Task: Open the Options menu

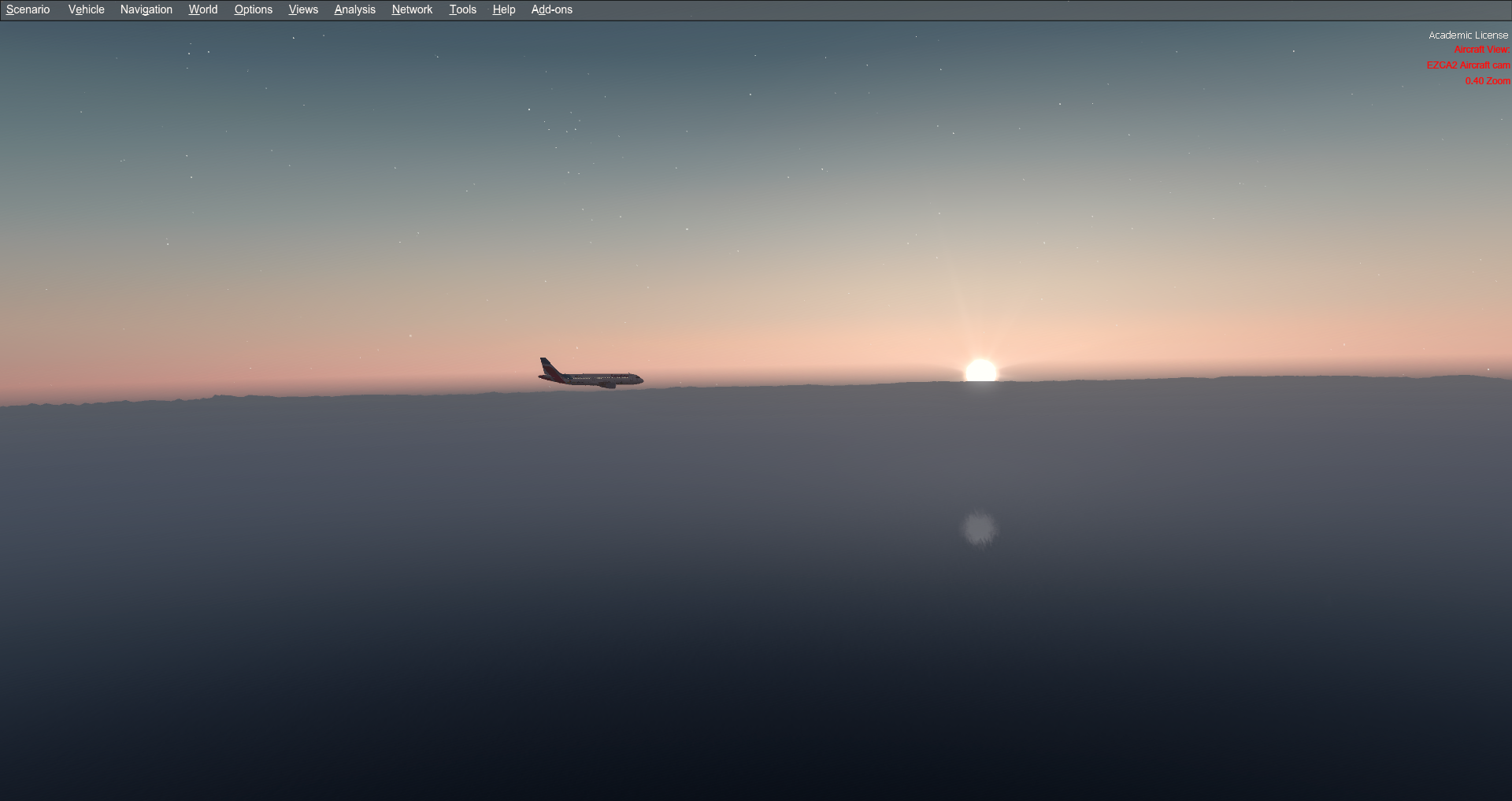Action: 254,9
